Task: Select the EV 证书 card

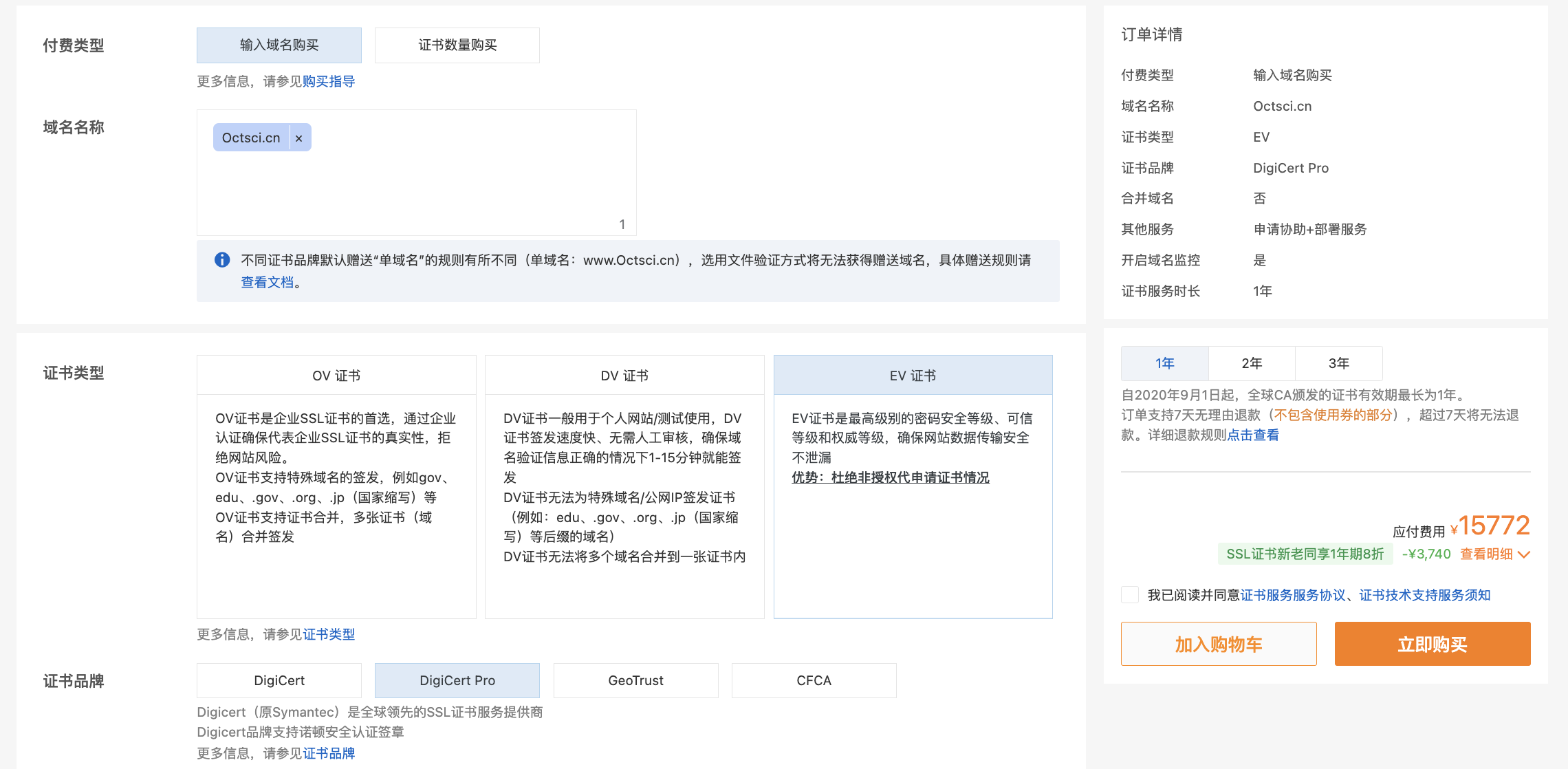Action: point(912,376)
